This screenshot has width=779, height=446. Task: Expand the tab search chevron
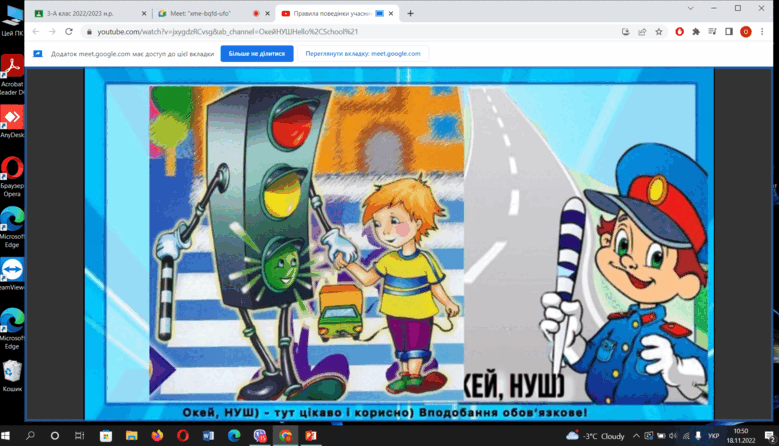[x=691, y=8]
